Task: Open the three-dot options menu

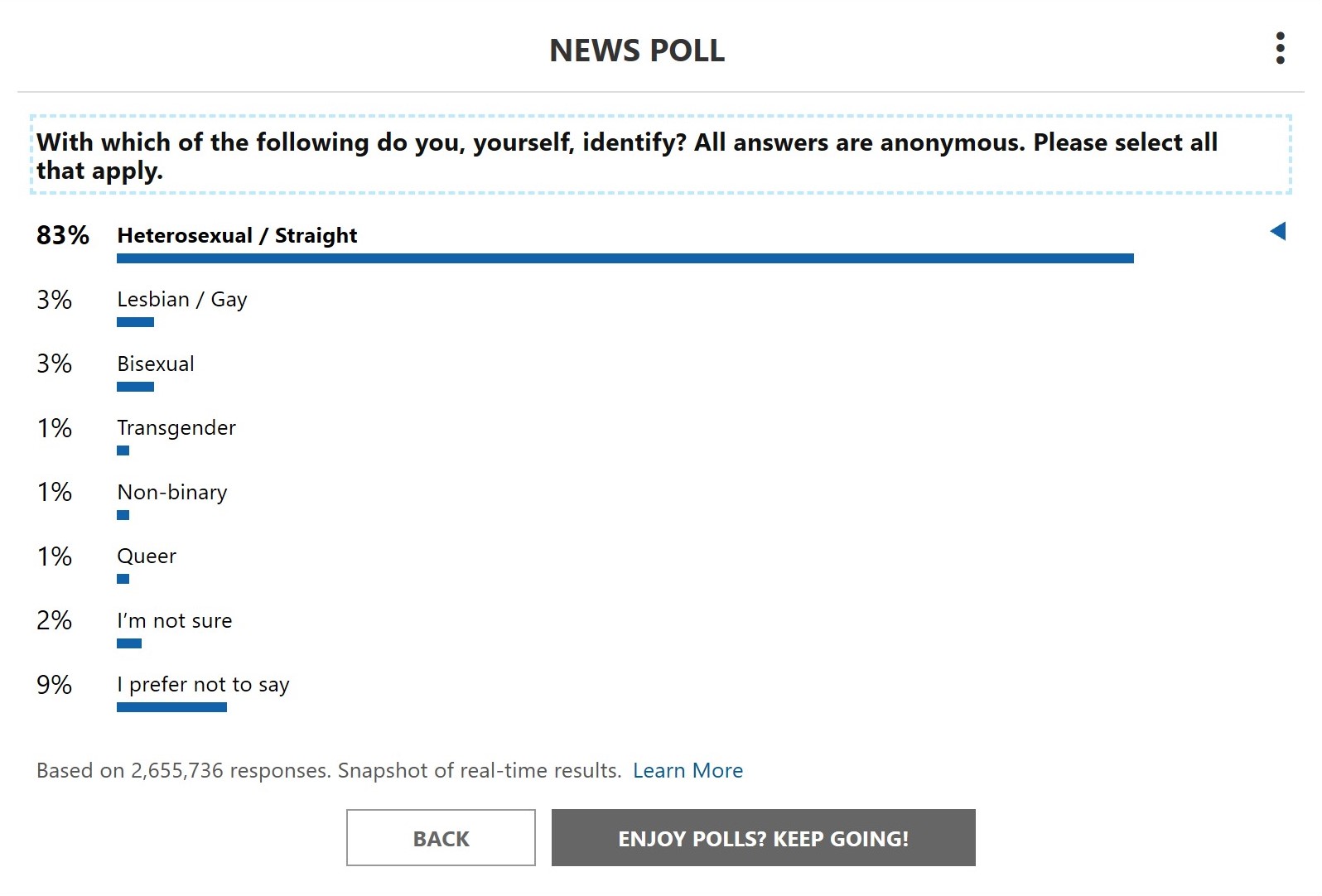Action: point(1280,49)
